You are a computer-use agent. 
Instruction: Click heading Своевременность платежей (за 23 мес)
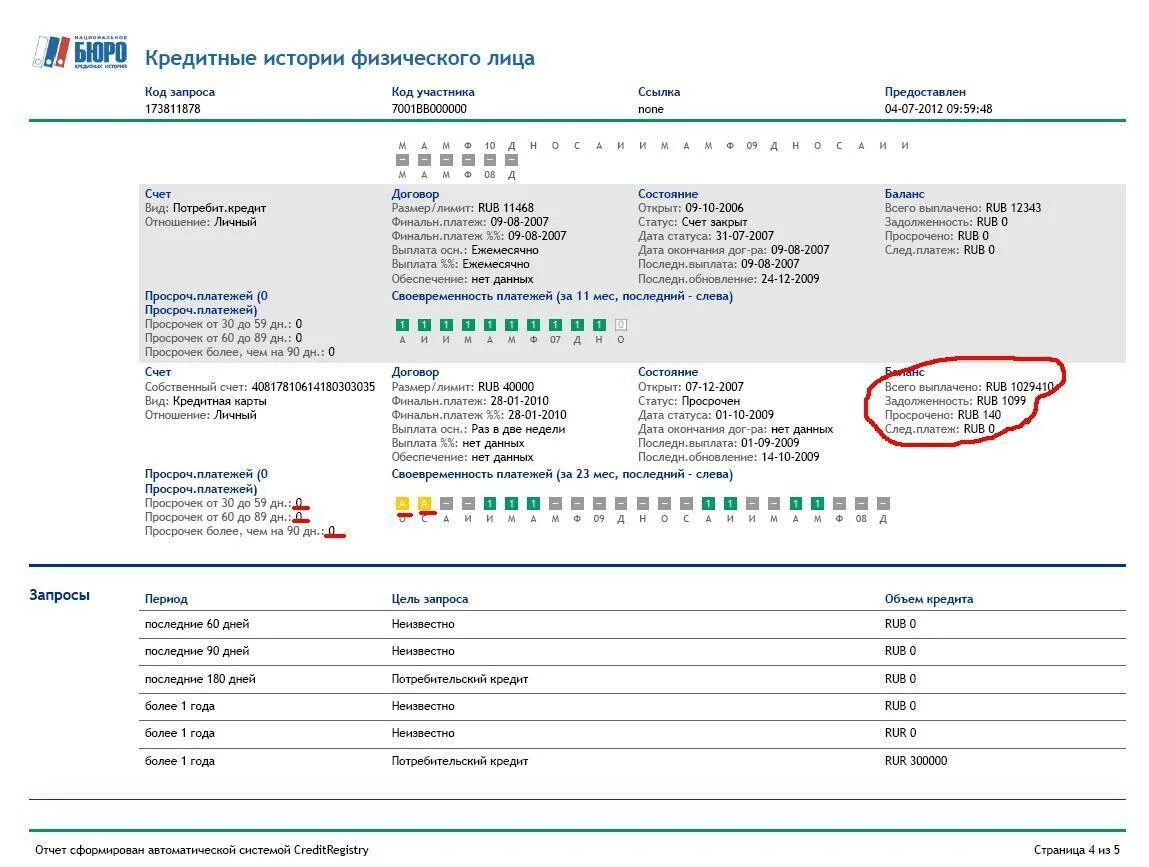point(561,474)
